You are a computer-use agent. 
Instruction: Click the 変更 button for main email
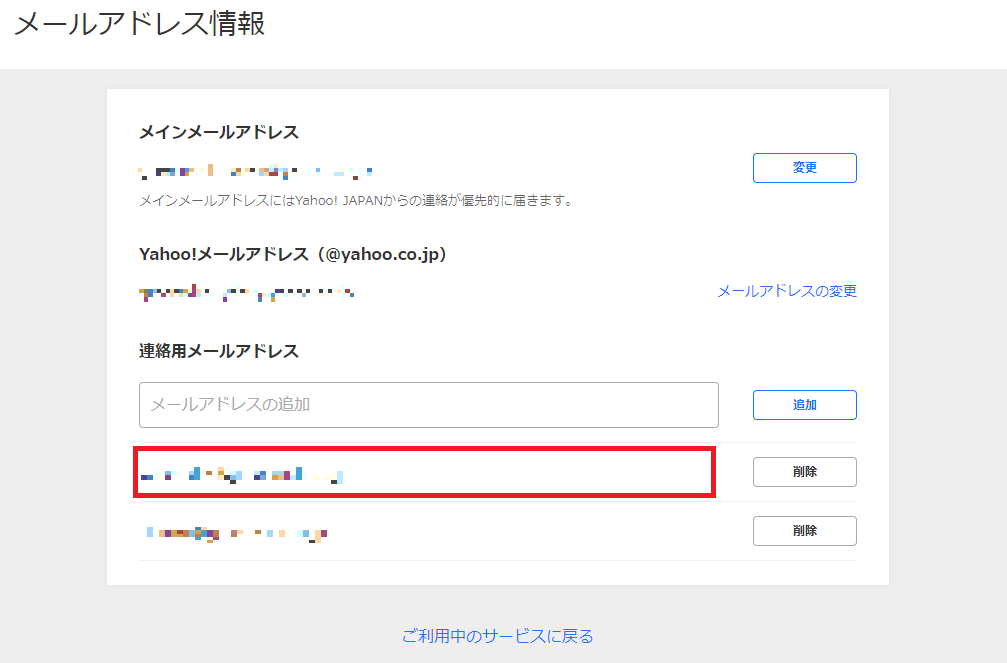click(804, 168)
